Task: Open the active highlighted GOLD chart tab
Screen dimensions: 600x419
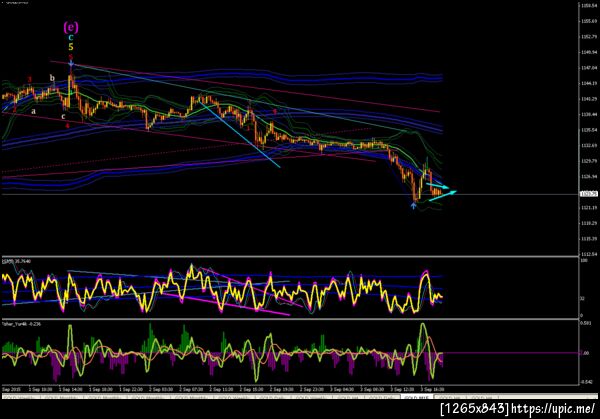Action: pos(417,398)
